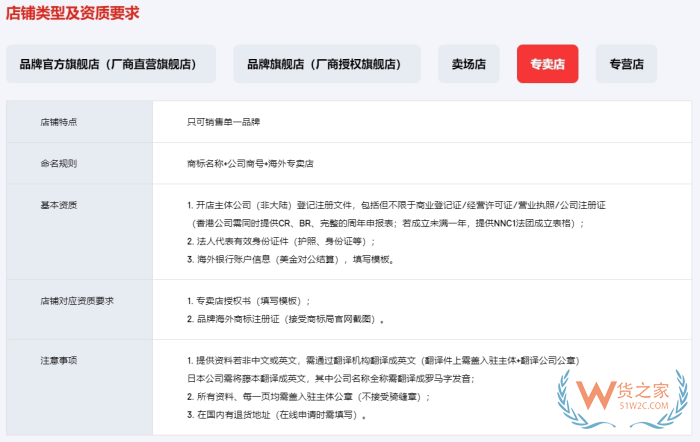Viewport: 700px width, 442px height.
Task: Click line 2. 所有资料、每一页均需盖入驻主体公章
Action: [308, 396]
